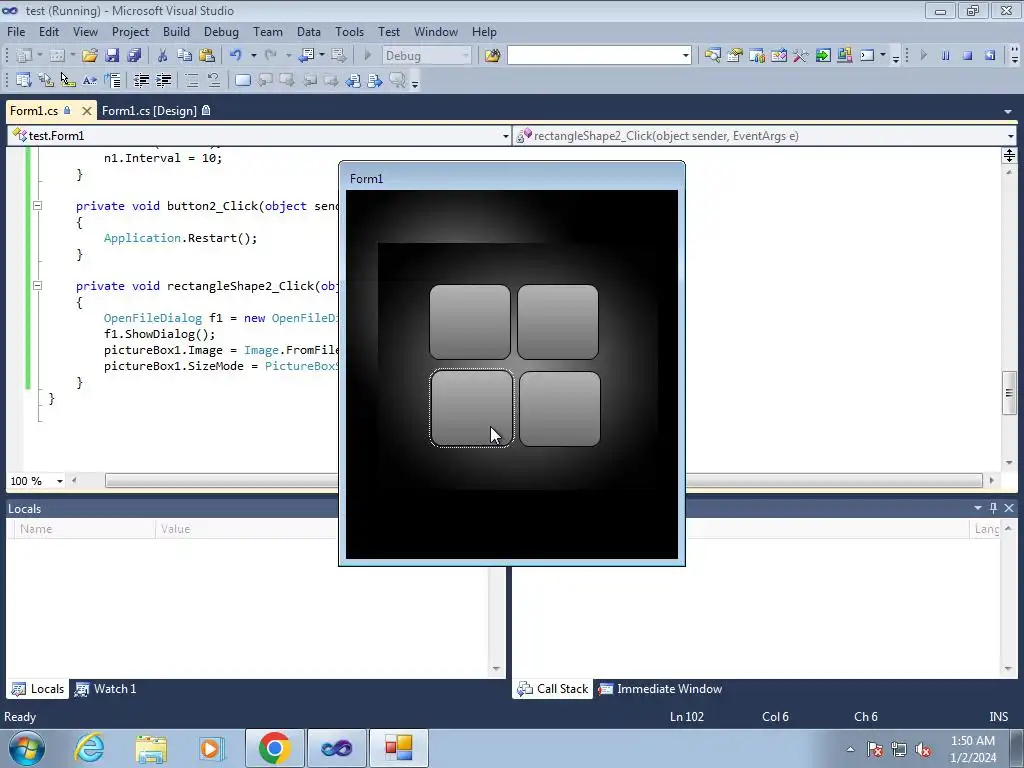
Task: Click the Decrease Line Indent icon
Action: click(141, 80)
